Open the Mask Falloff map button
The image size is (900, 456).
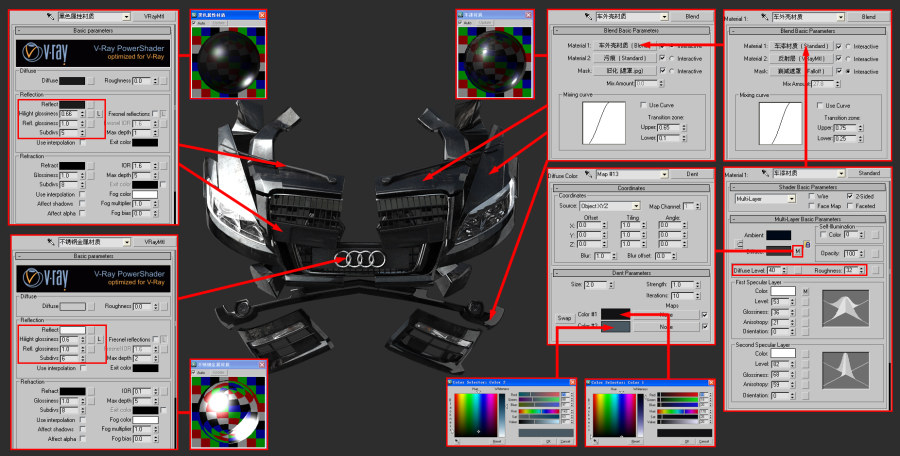(x=801, y=71)
